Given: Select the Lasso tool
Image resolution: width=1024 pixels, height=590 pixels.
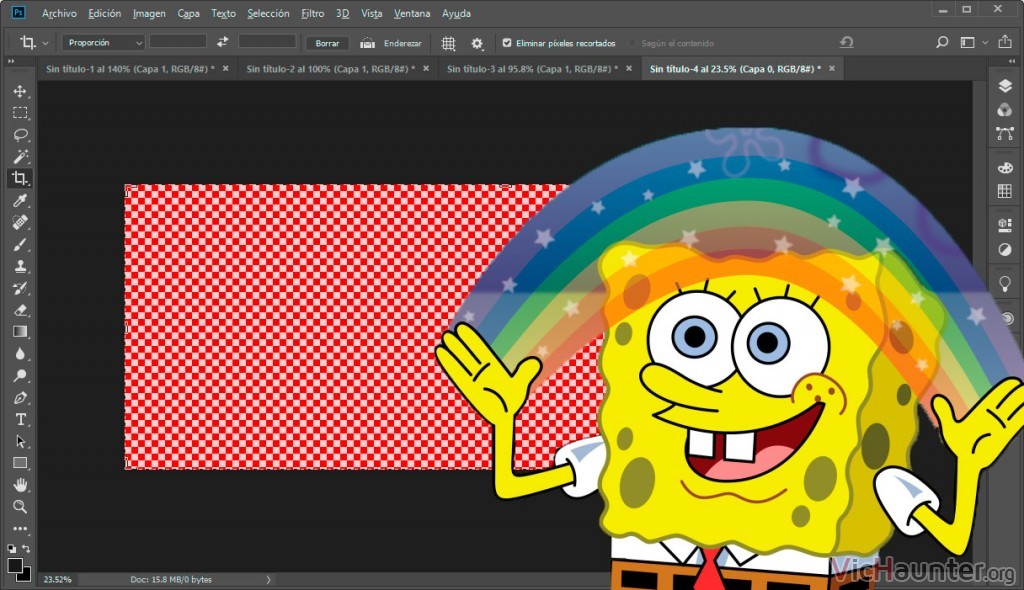Looking at the screenshot, I should pos(20,135).
